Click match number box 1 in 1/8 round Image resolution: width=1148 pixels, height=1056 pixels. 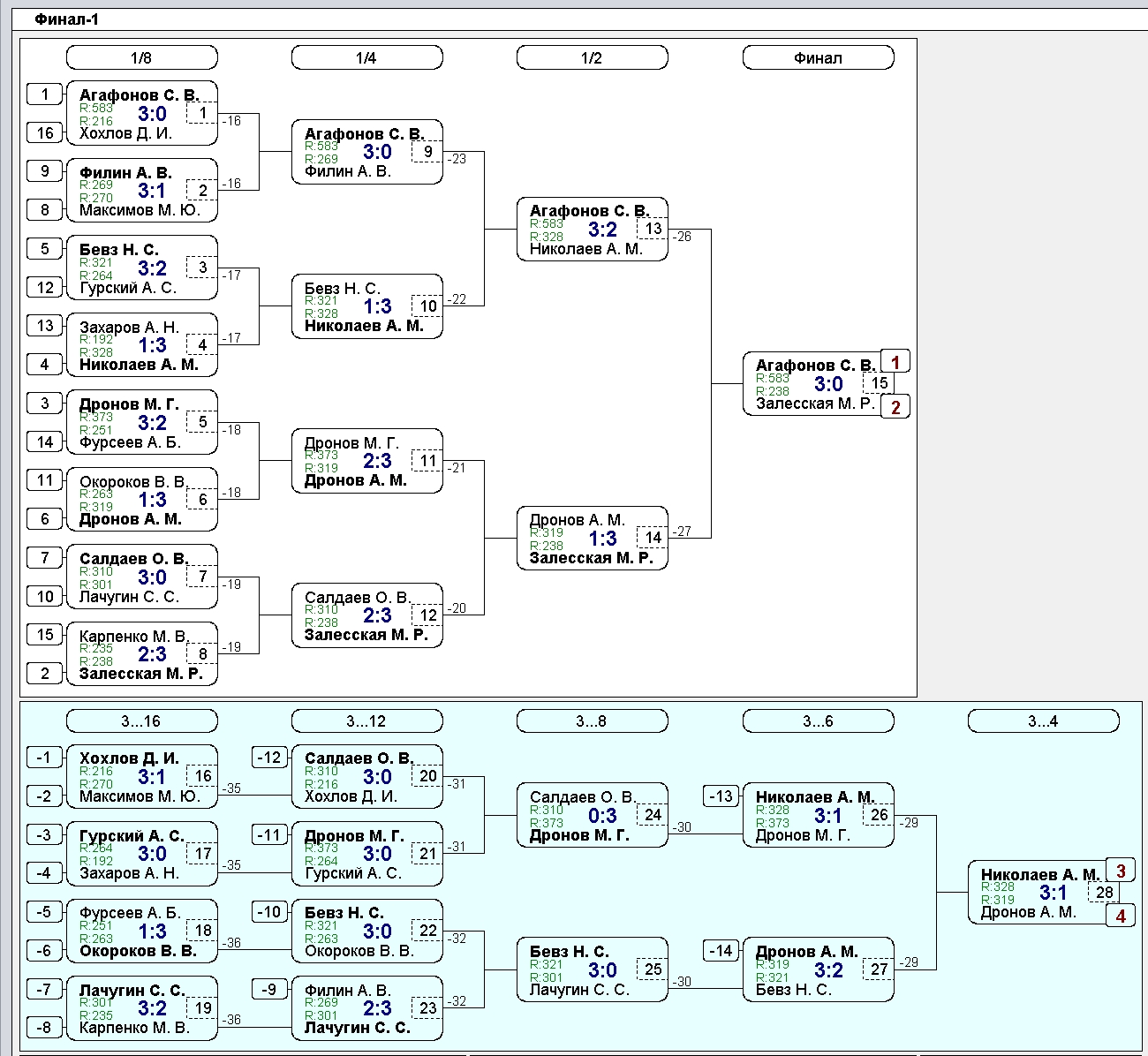tap(202, 113)
